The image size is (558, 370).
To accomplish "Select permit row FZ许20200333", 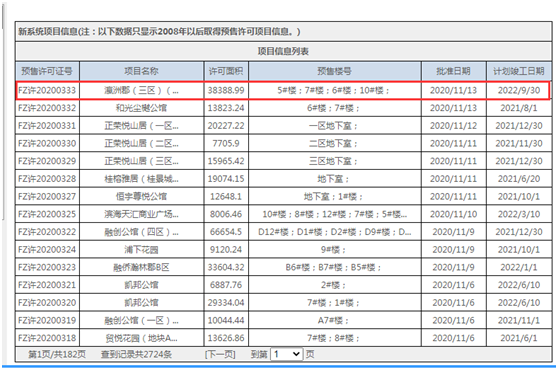I will pos(283,90).
